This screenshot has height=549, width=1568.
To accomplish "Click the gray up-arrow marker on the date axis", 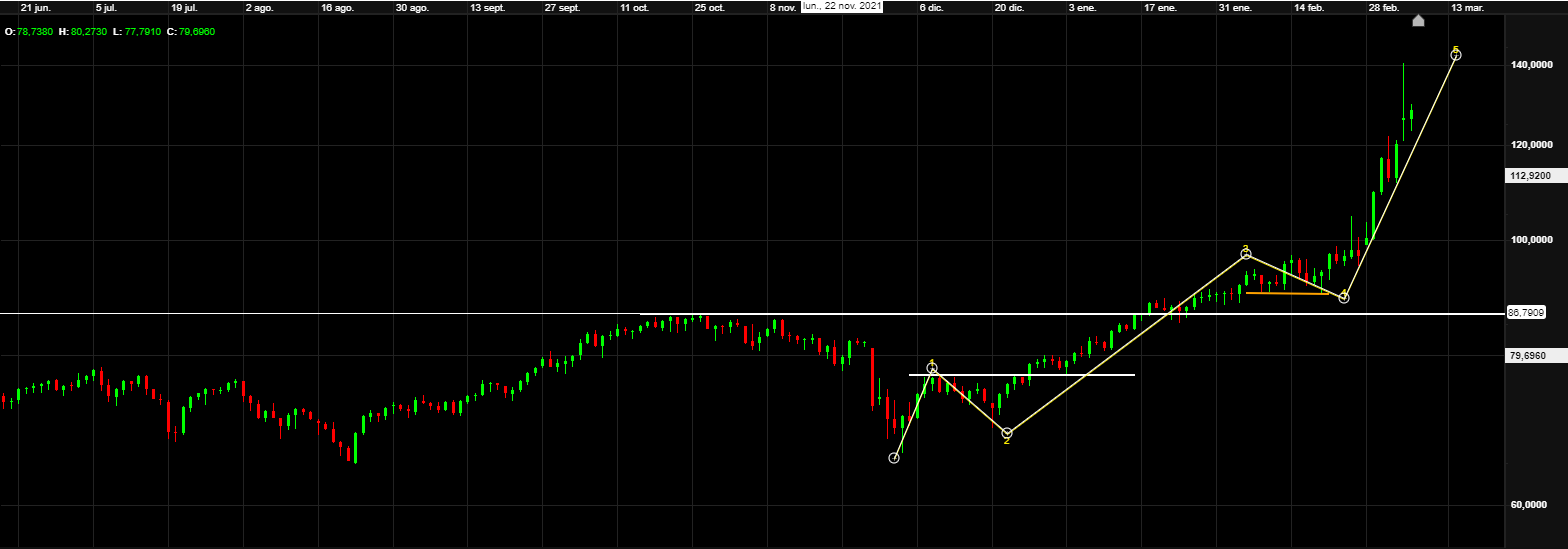I will pos(1418,21).
